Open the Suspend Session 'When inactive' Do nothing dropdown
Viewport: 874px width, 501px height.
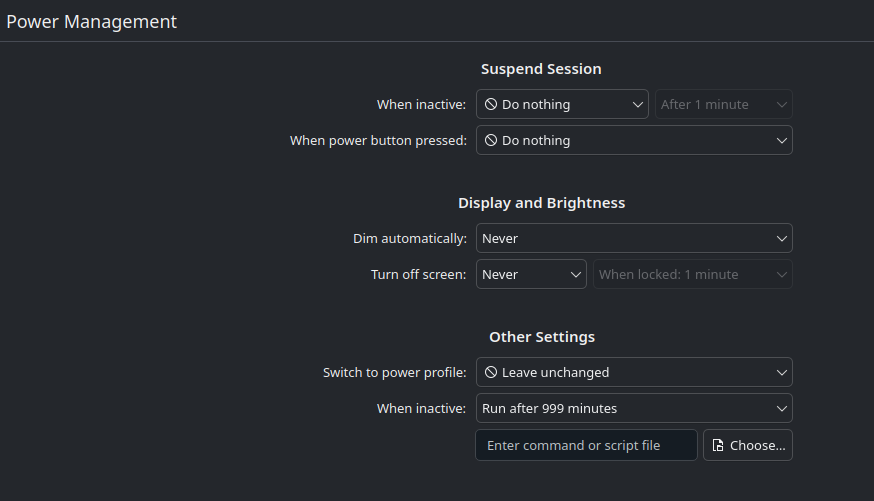562,104
